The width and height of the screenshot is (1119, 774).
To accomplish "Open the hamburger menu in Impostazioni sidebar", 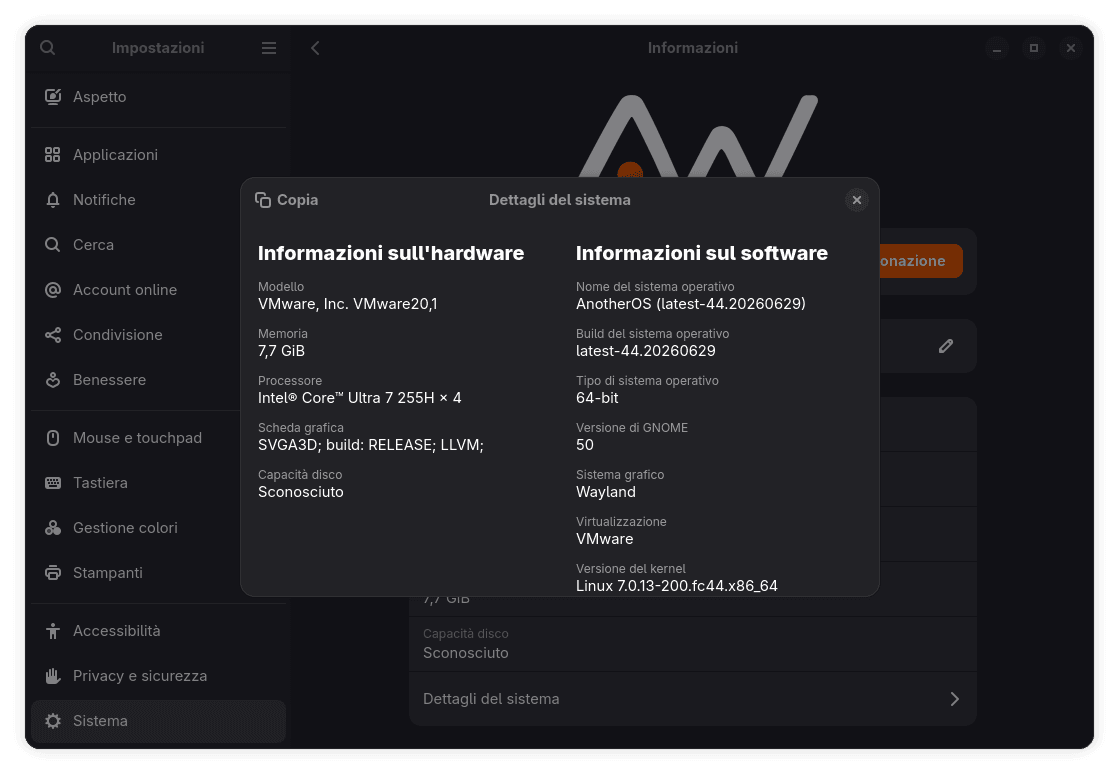I will point(269,48).
